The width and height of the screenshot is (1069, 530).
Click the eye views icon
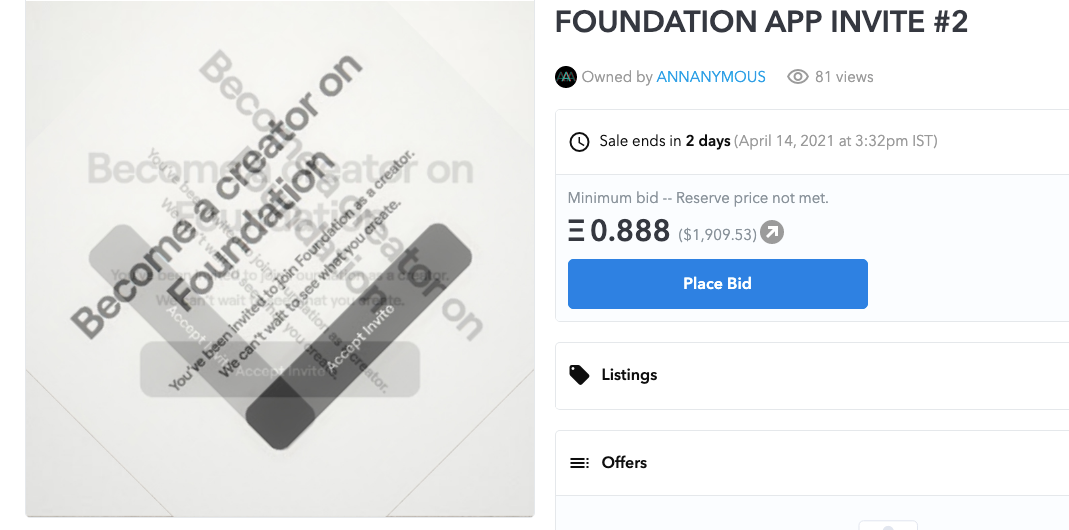pyautogui.click(x=797, y=77)
